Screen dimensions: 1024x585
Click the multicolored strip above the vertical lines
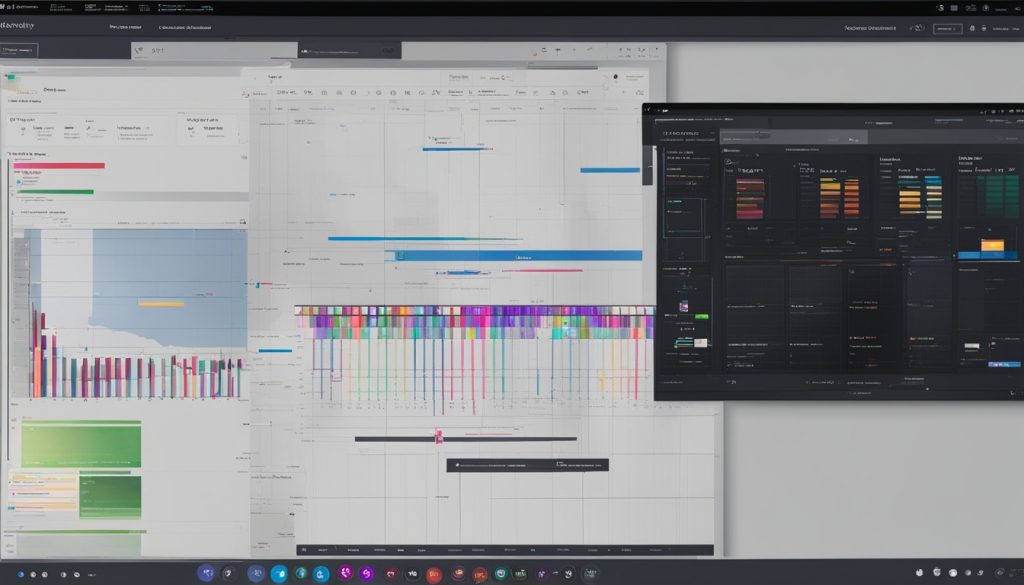[x=474, y=322]
